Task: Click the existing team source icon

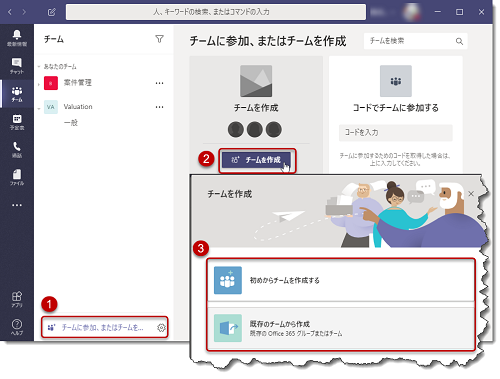Action: click(228, 328)
